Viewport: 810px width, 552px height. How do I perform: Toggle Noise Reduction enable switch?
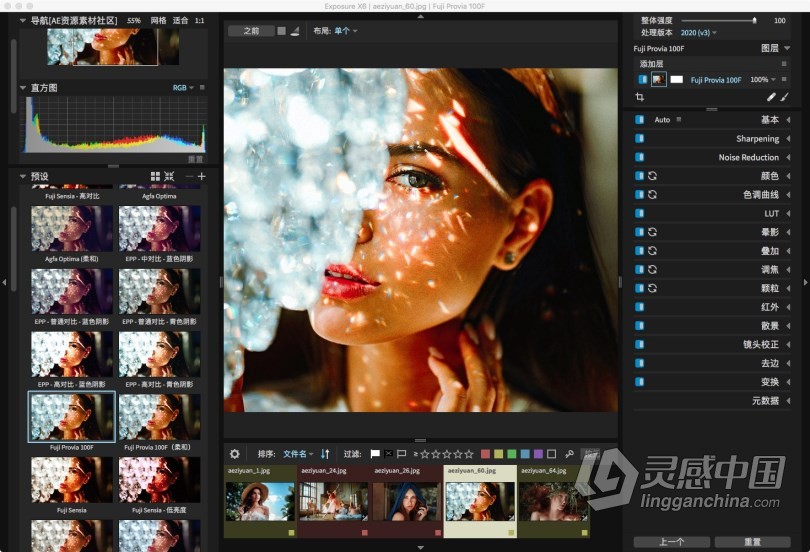tap(640, 157)
